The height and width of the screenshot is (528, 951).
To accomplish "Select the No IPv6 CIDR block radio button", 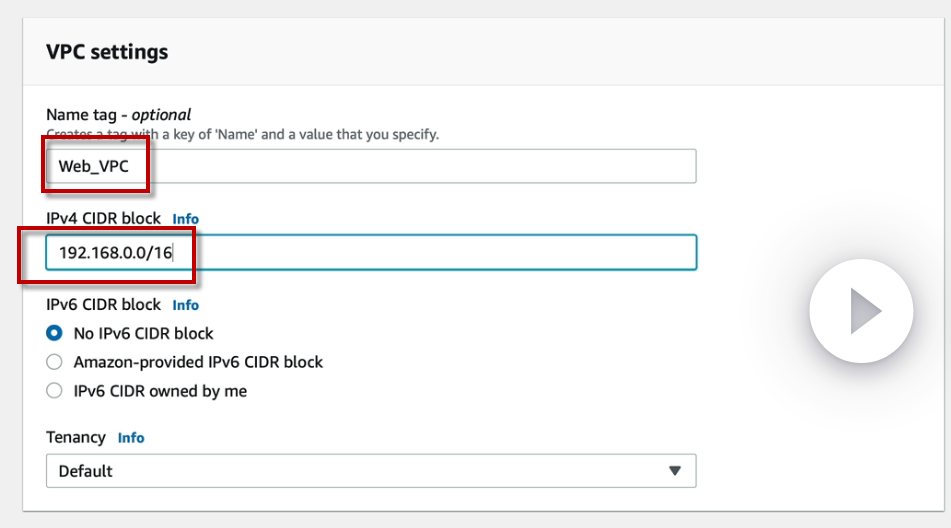I will [55, 333].
